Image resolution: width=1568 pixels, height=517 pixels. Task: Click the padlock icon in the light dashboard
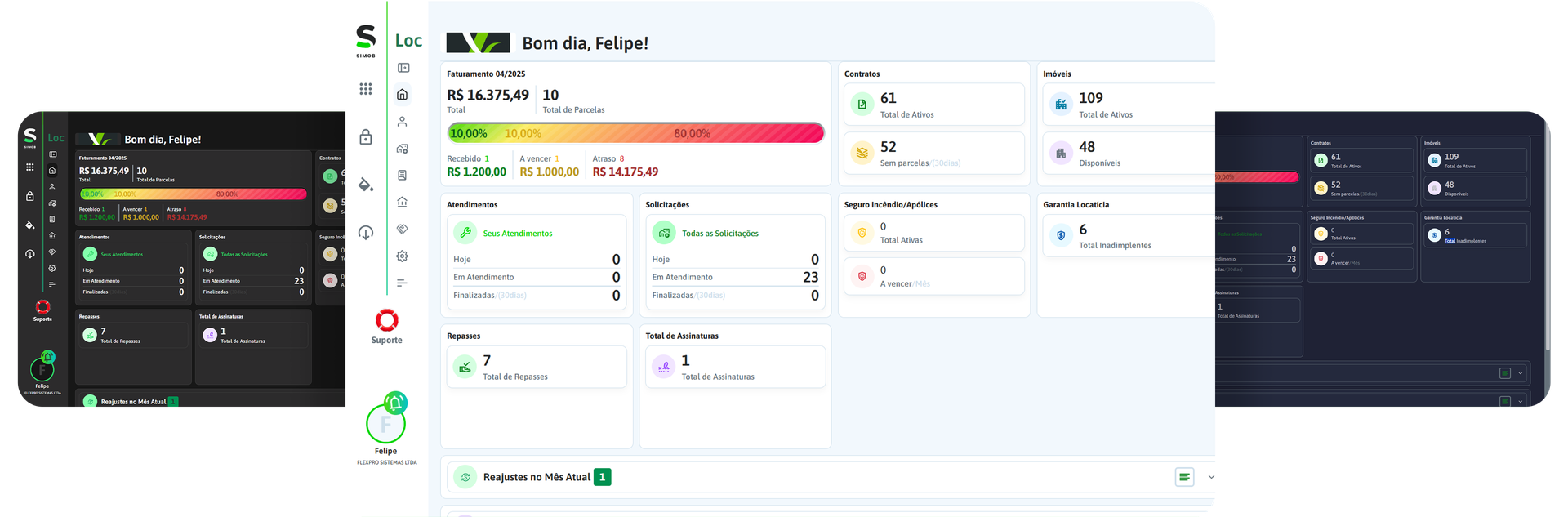pyautogui.click(x=366, y=136)
